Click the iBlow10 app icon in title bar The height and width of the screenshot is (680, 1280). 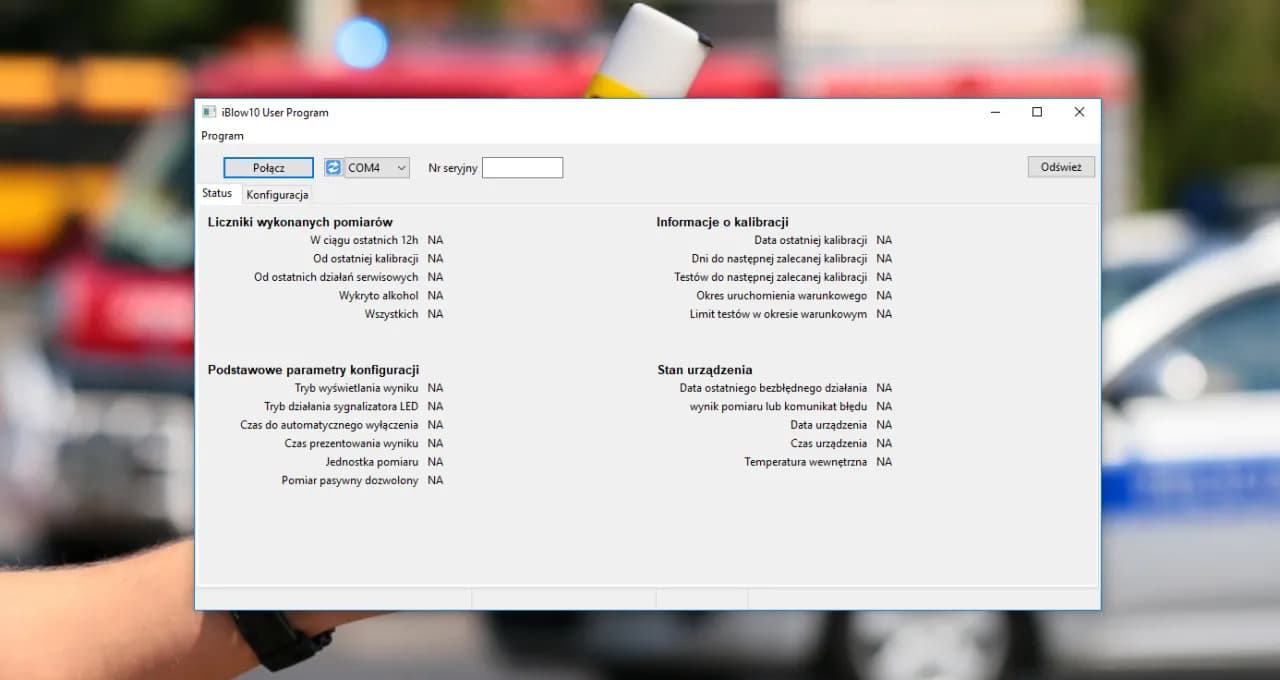tap(209, 112)
